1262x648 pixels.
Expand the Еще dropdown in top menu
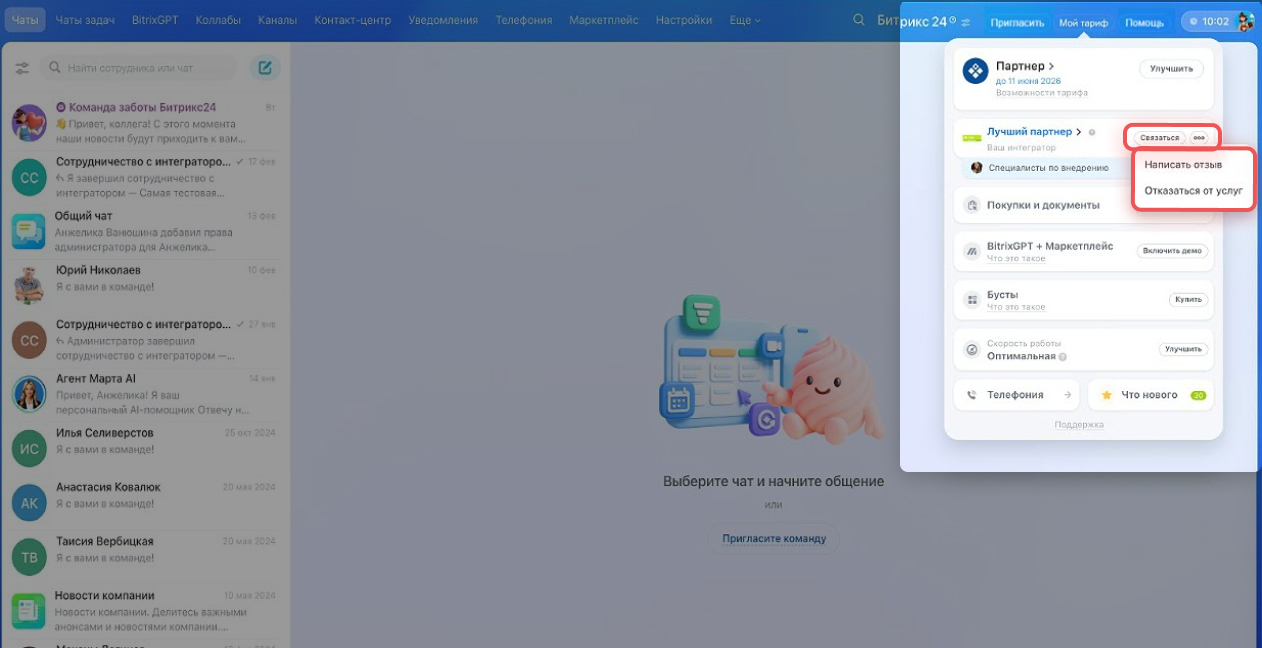(x=745, y=20)
